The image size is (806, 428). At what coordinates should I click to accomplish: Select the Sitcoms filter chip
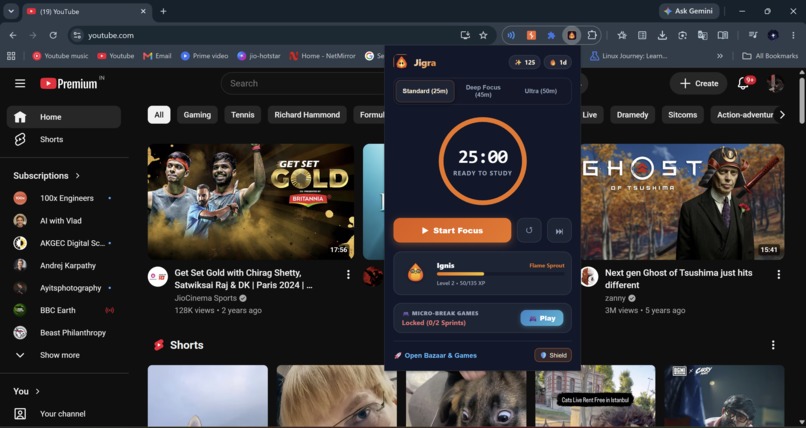pyautogui.click(x=682, y=115)
